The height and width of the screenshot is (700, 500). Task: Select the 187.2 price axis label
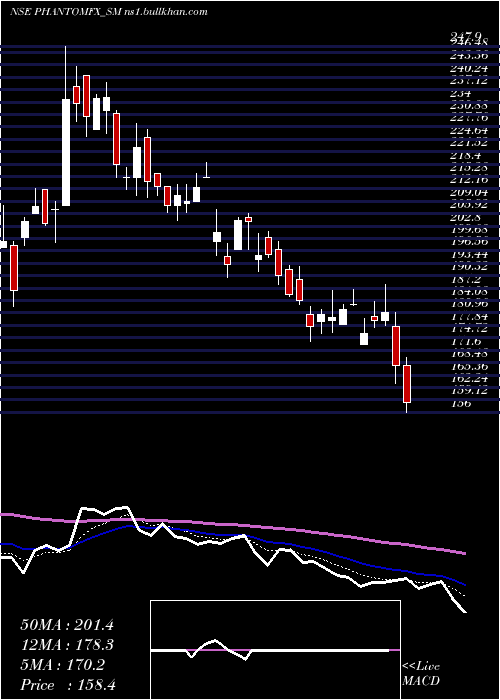pyautogui.click(x=466, y=280)
